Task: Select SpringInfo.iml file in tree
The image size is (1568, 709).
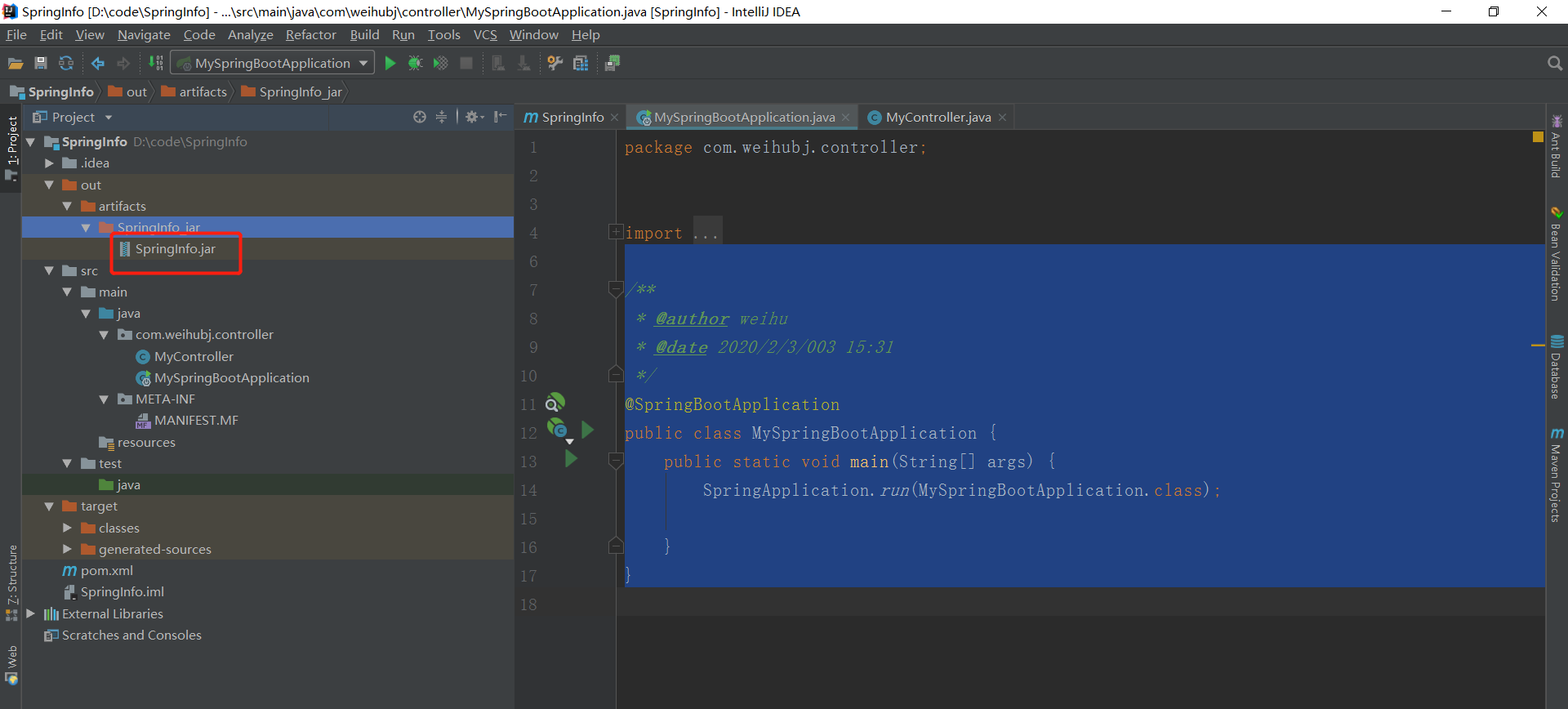Action: coord(114,591)
